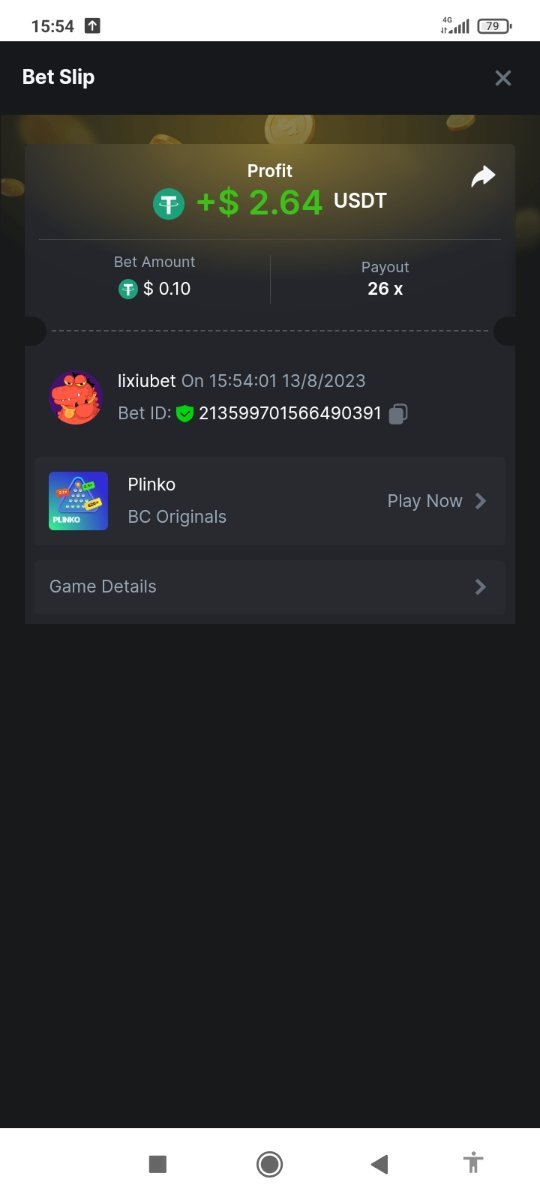Open lixiubet's dragon avatar
This screenshot has width=540, height=1200.
(76, 398)
